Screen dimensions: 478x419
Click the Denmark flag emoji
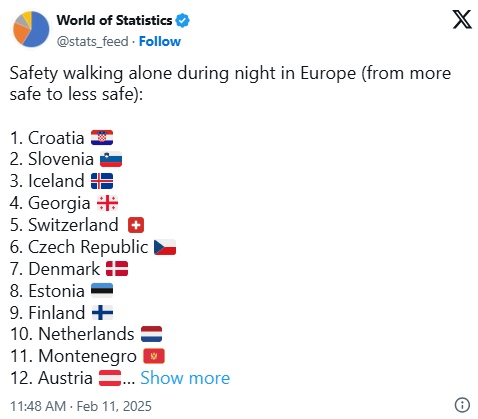[x=117, y=269]
